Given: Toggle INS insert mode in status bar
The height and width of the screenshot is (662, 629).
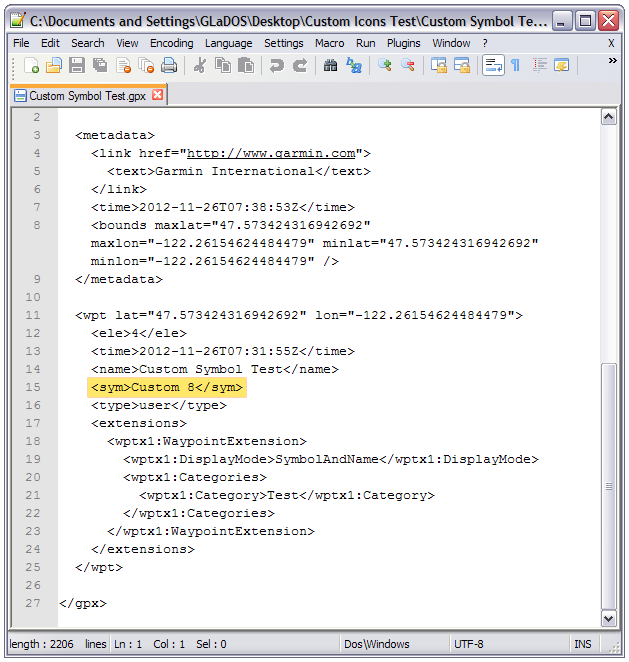Looking at the screenshot, I should 582,644.
